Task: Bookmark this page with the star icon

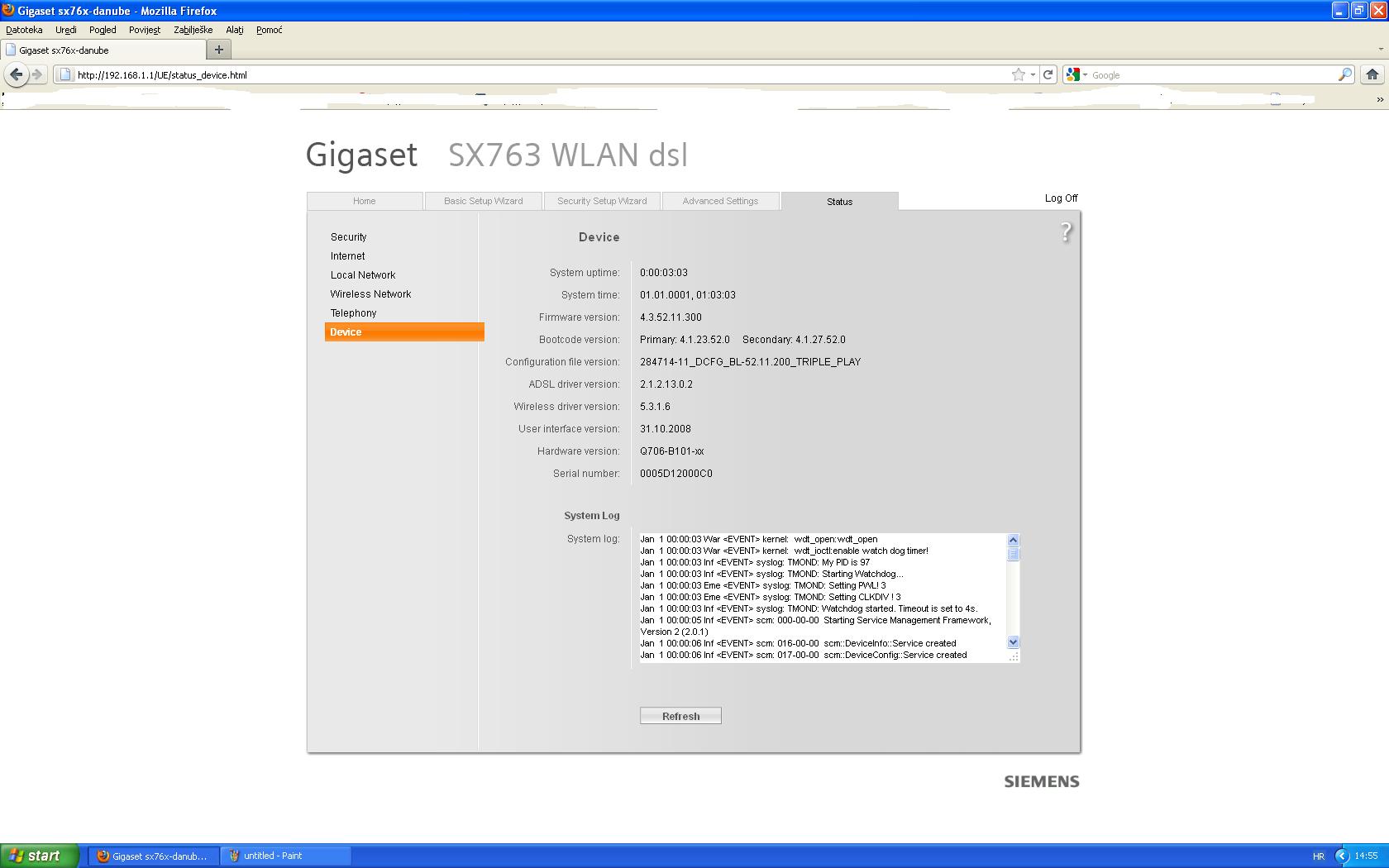Action: click(1019, 74)
